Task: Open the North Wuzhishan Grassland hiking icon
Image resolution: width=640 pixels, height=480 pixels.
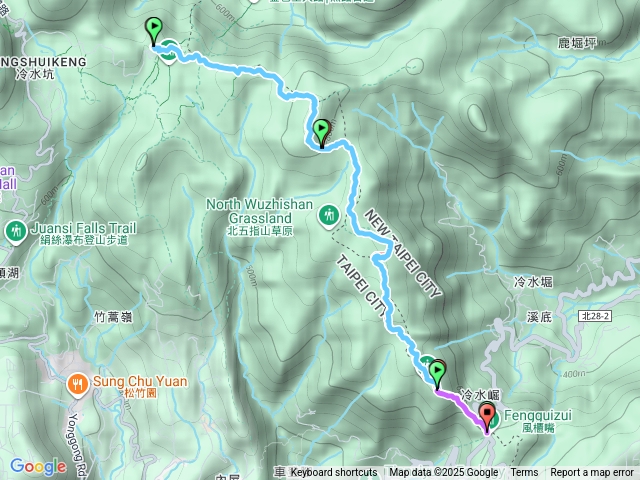Action: (x=329, y=216)
